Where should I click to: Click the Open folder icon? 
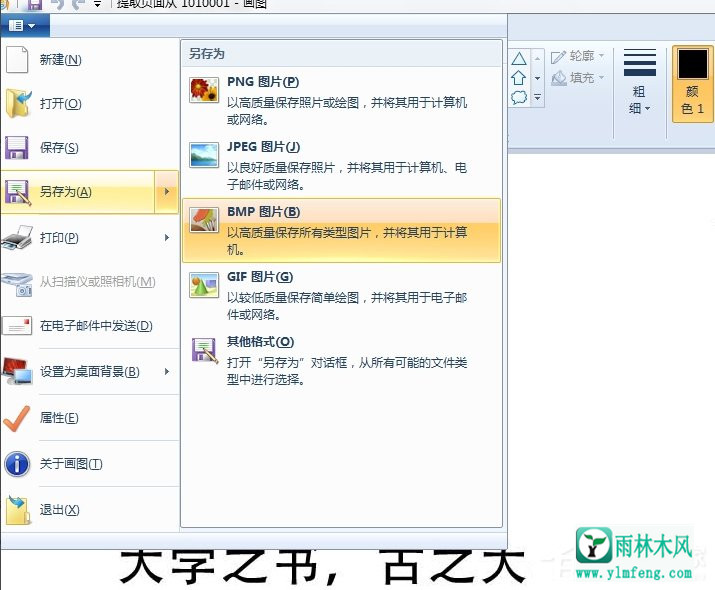(x=18, y=104)
